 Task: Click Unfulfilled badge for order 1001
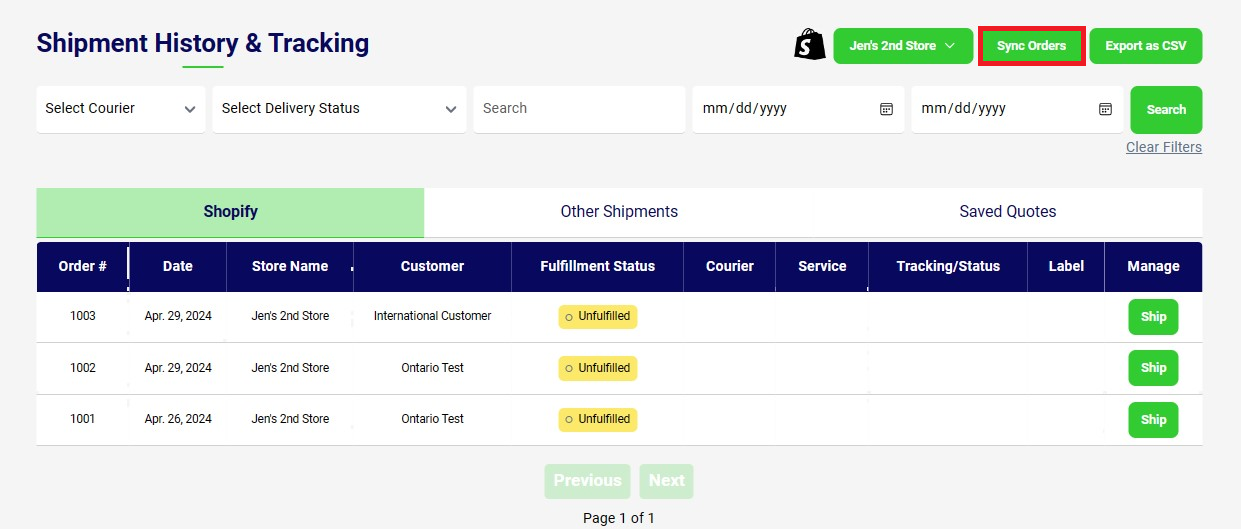pos(598,419)
